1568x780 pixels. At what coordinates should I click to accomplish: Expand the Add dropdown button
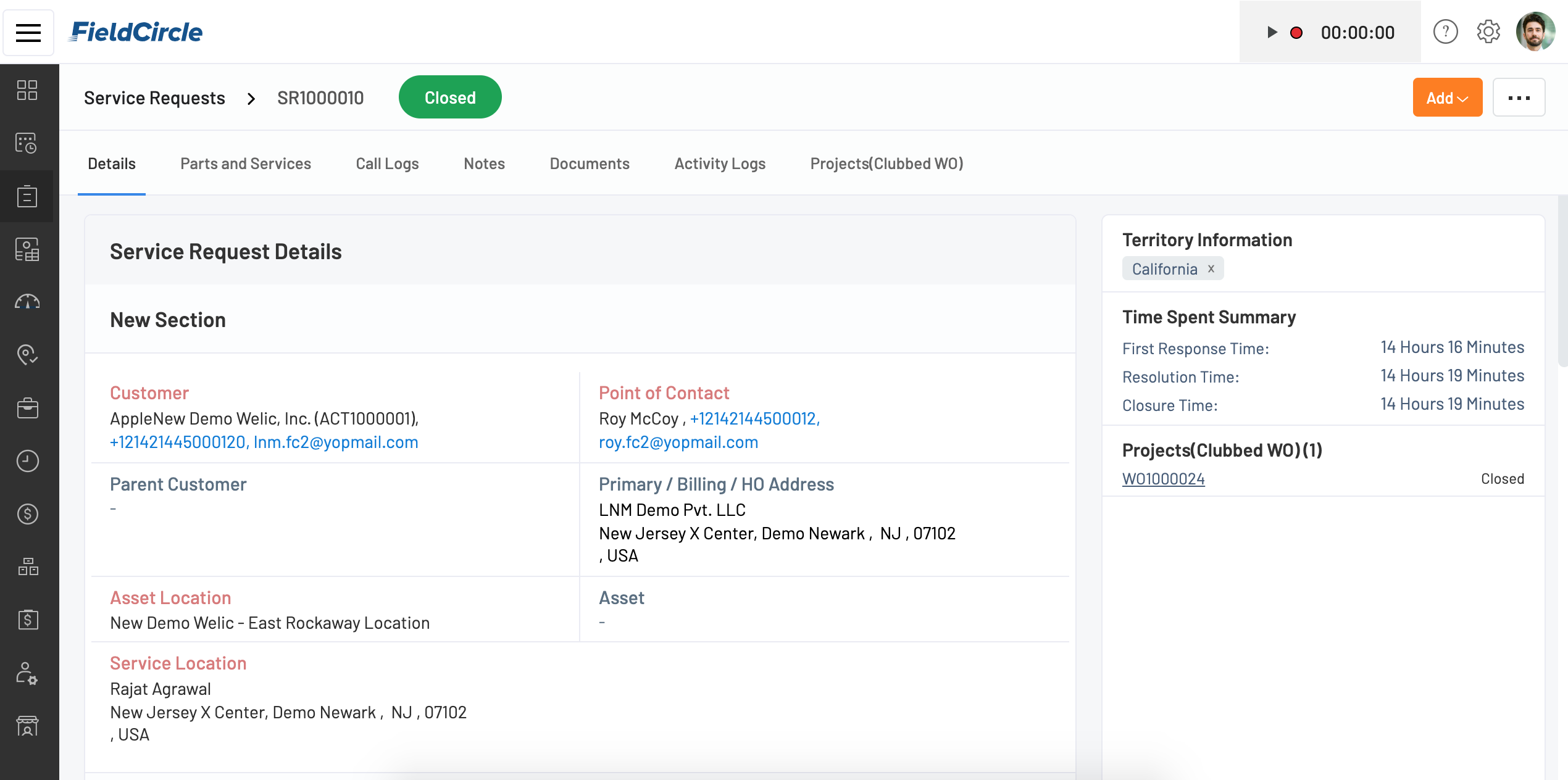point(1447,97)
